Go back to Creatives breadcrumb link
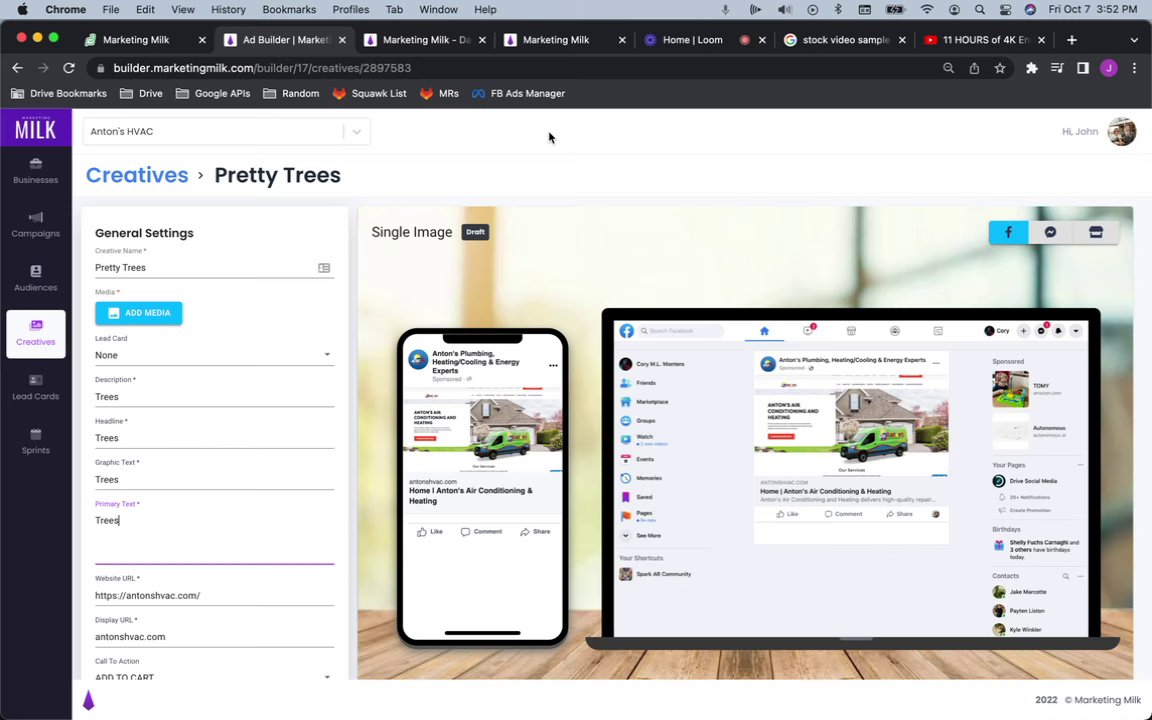The image size is (1152, 720). (x=137, y=175)
